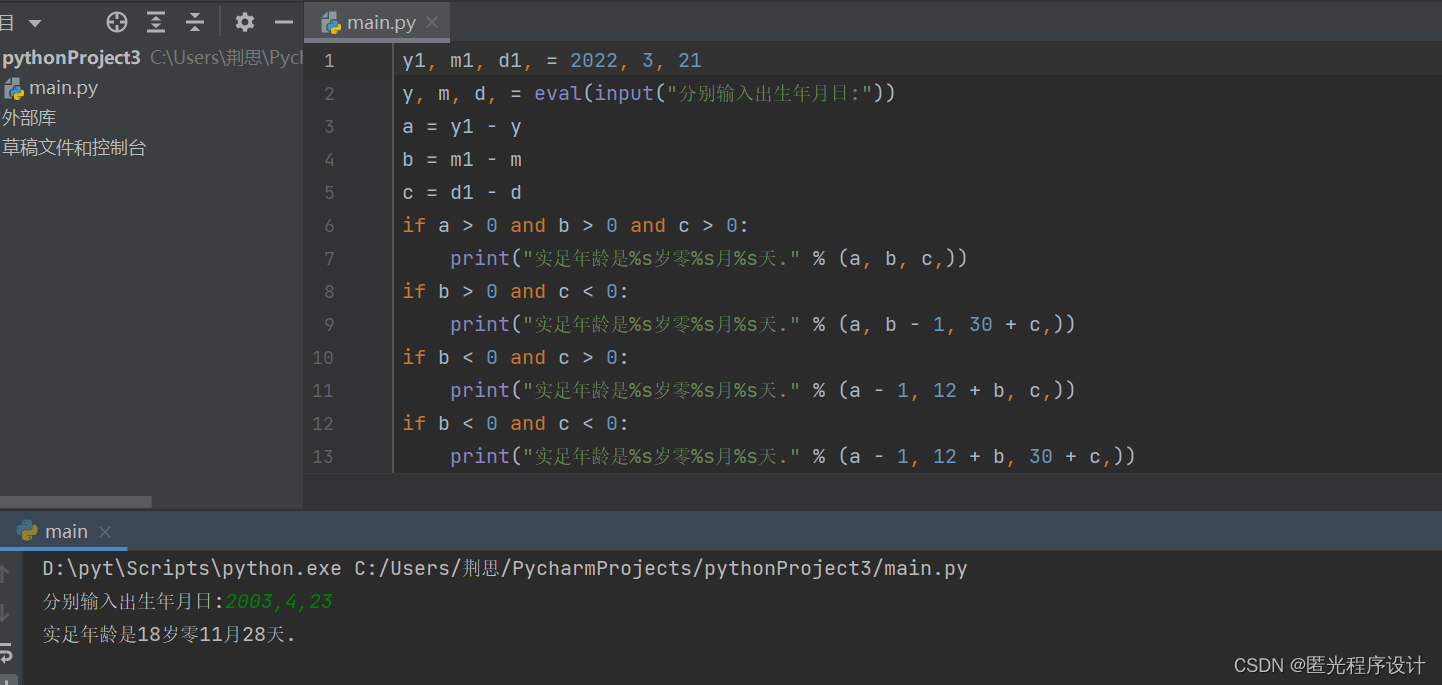
Task: Select the main run tab
Action: tap(66, 531)
